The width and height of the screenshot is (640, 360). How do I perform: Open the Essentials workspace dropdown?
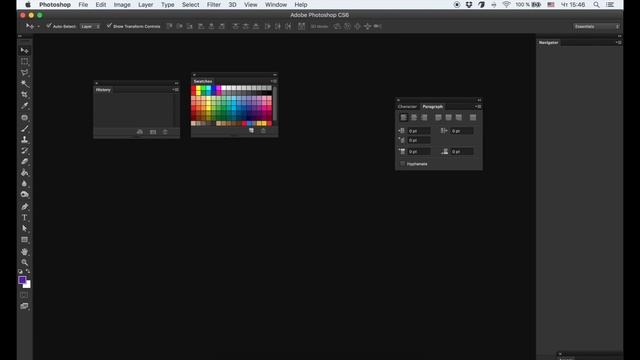[x=596, y=26]
